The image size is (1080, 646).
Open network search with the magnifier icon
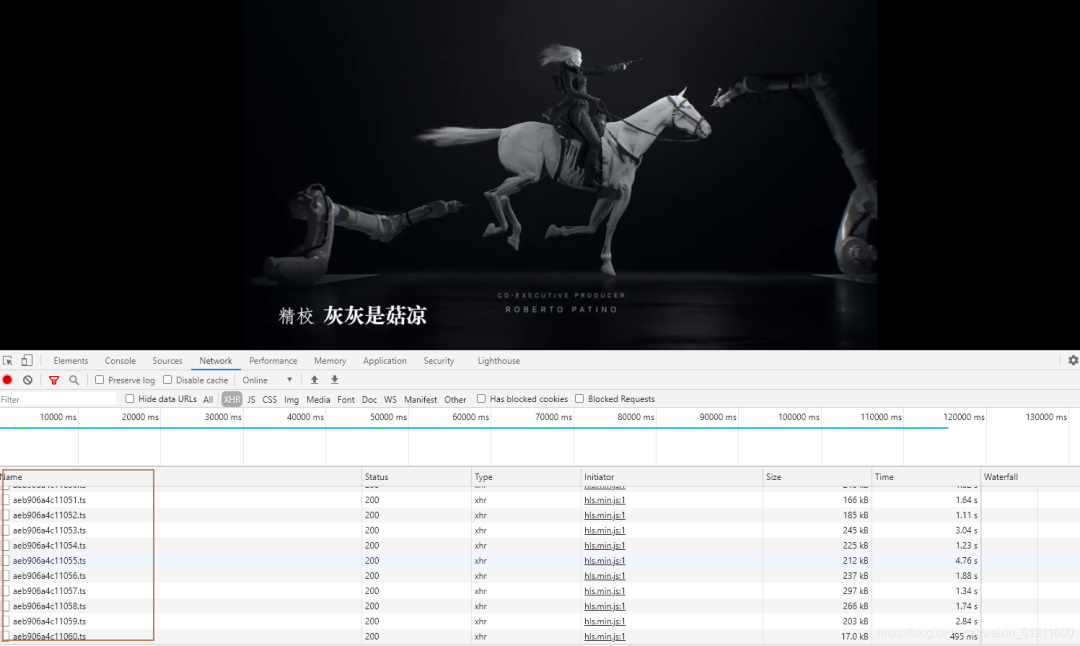pos(74,379)
